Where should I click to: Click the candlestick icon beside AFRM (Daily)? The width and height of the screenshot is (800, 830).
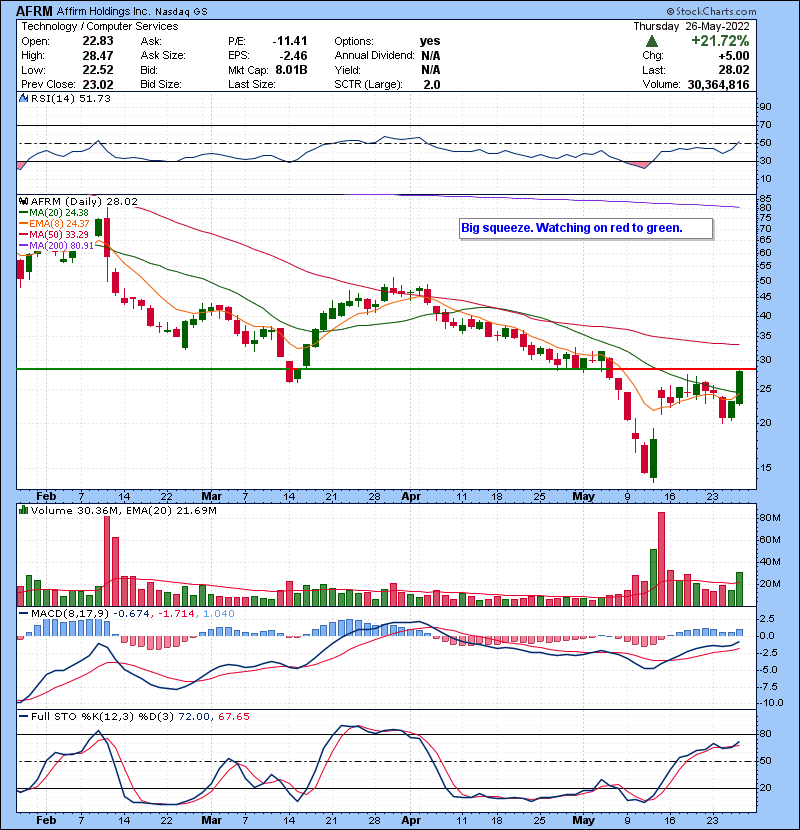point(23,202)
